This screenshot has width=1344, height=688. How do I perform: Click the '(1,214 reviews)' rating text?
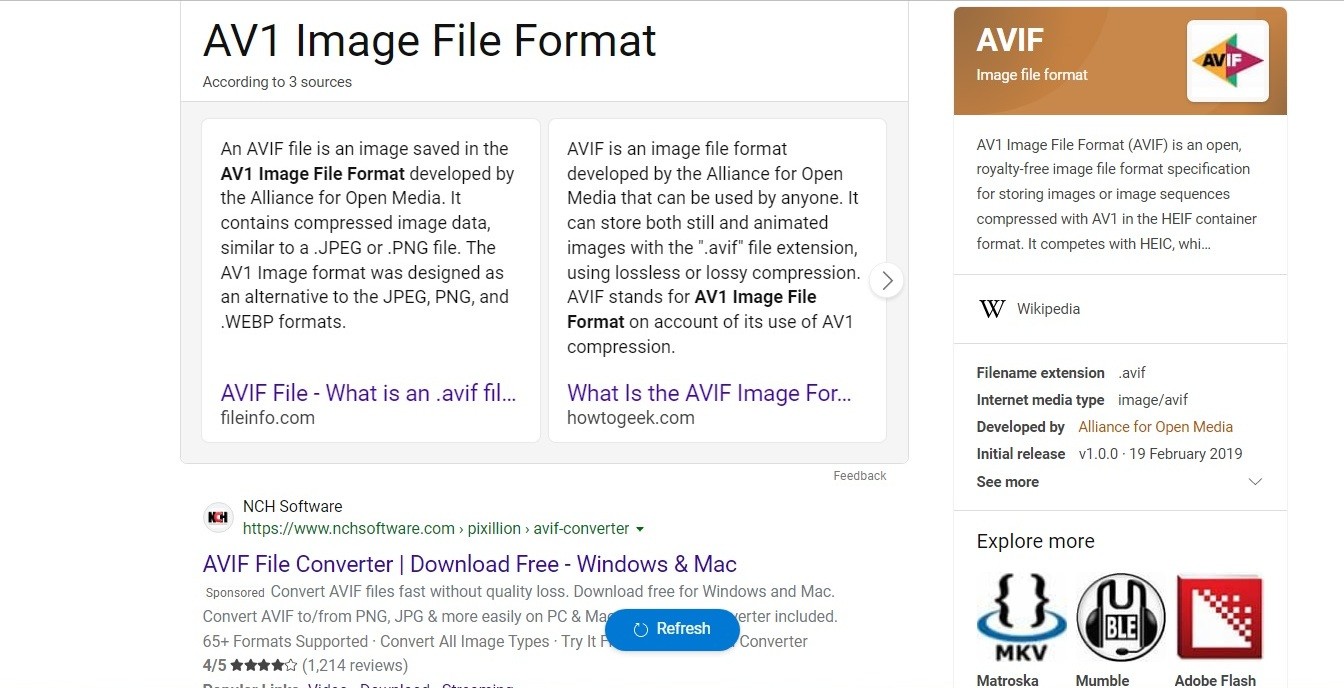pos(355,665)
